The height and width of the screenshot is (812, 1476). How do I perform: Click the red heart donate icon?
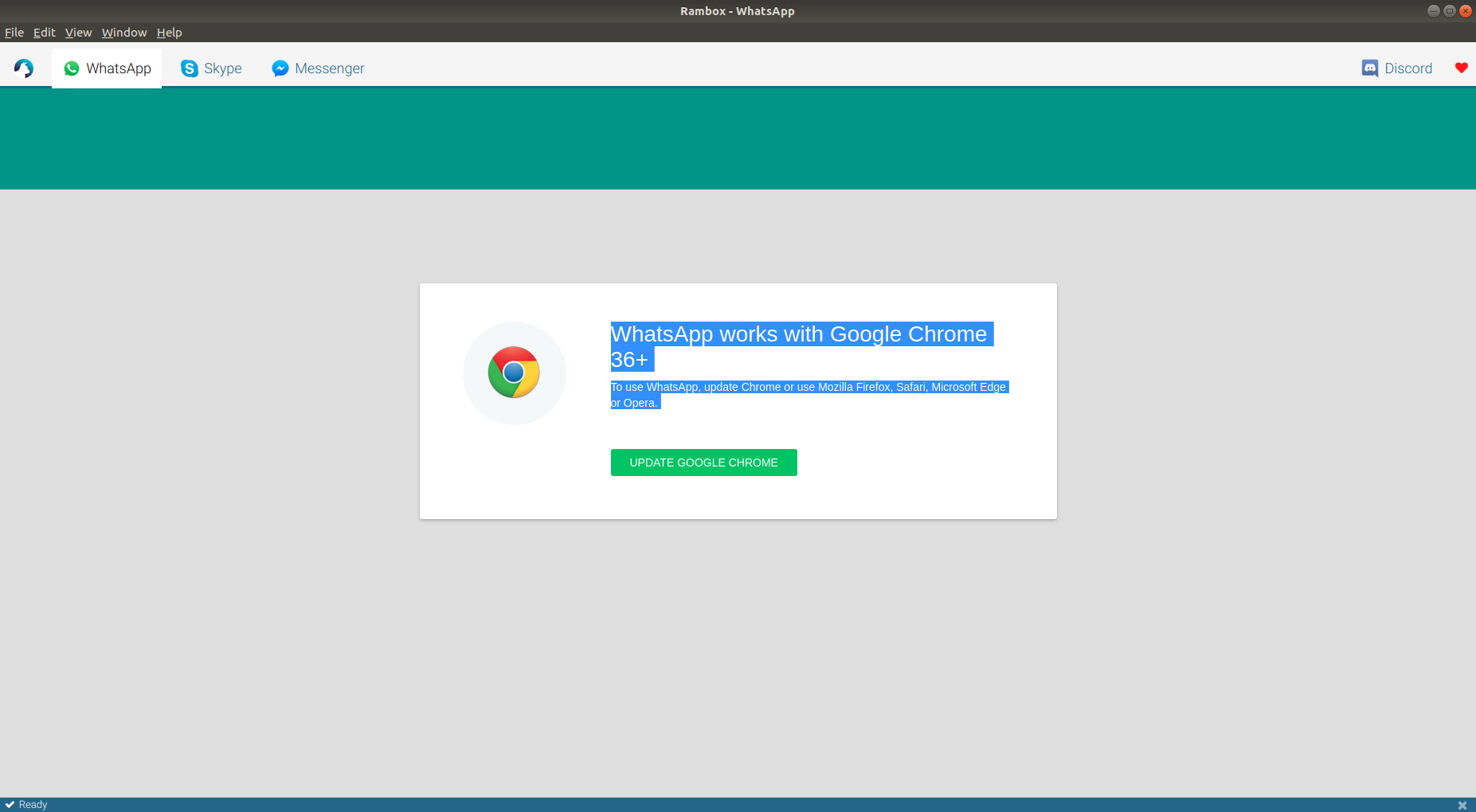[x=1461, y=68]
